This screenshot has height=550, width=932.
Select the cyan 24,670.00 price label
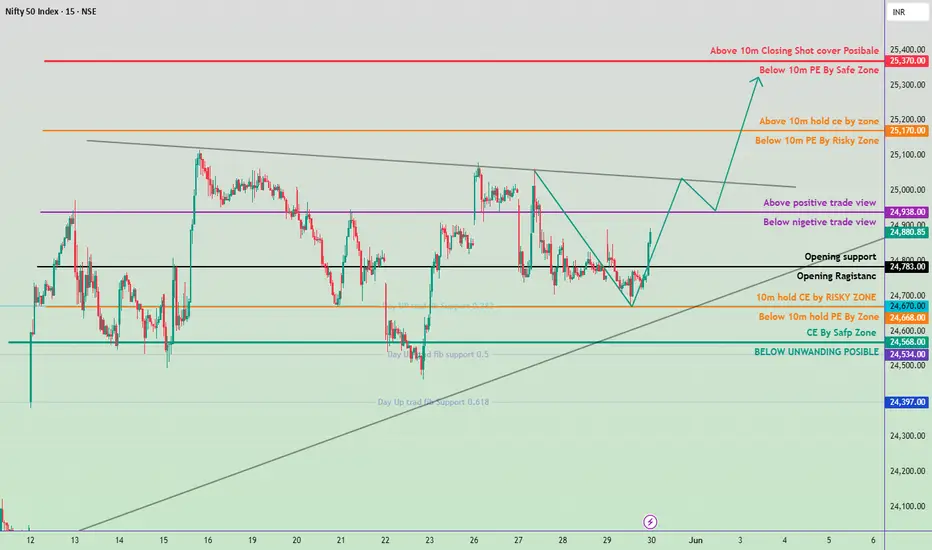pyautogui.click(x=906, y=306)
